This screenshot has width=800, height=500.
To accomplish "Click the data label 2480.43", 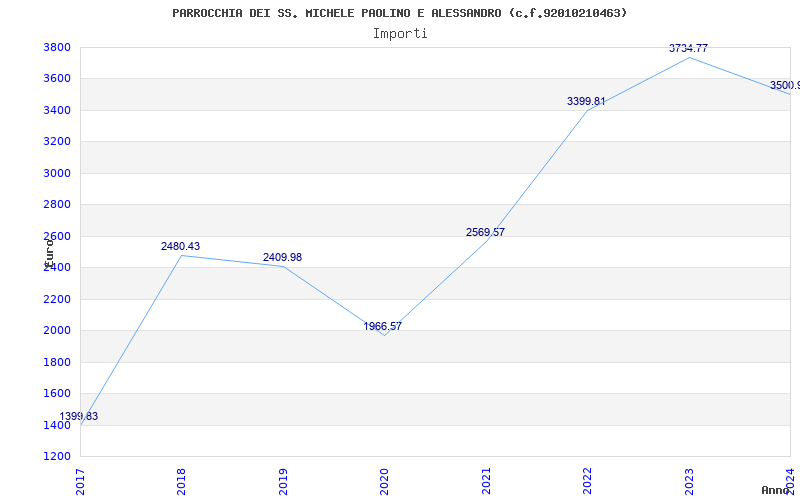I will pos(181,246).
